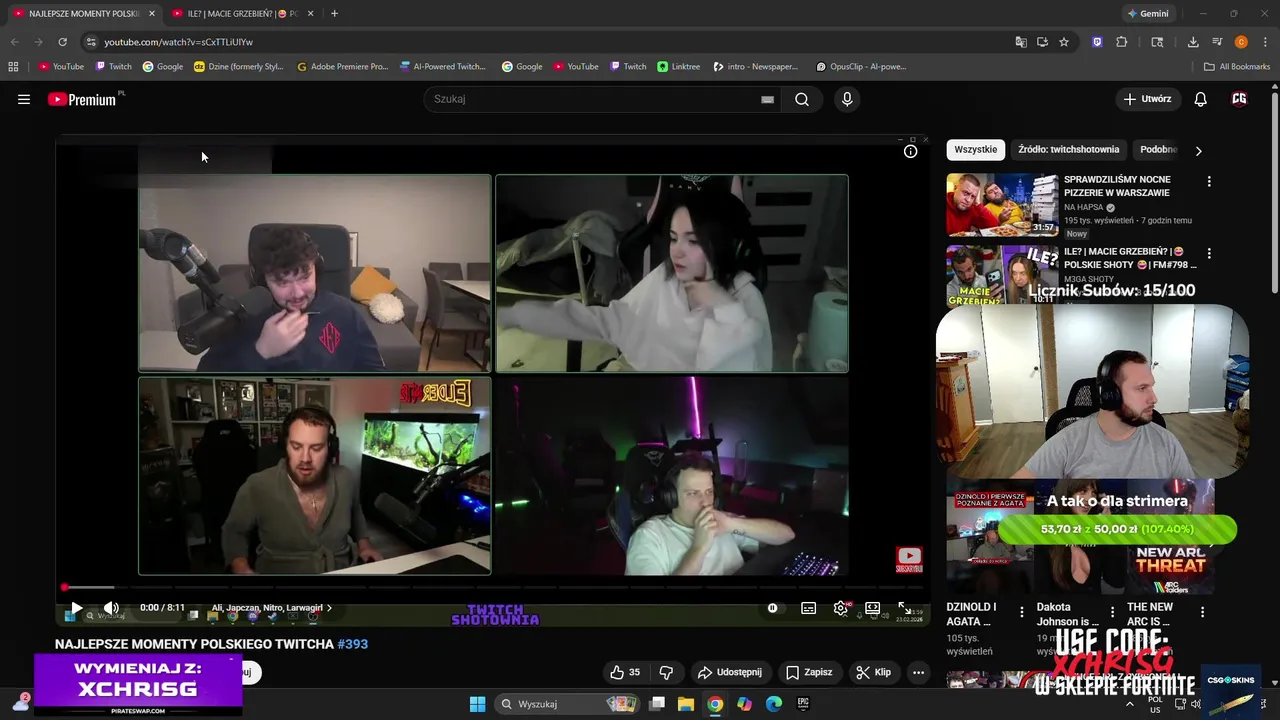Image resolution: width=1280 pixels, height=720 pixels.
Task: Select Źródło: twitchshotownia filter chip
Action: coord(1068,150)
